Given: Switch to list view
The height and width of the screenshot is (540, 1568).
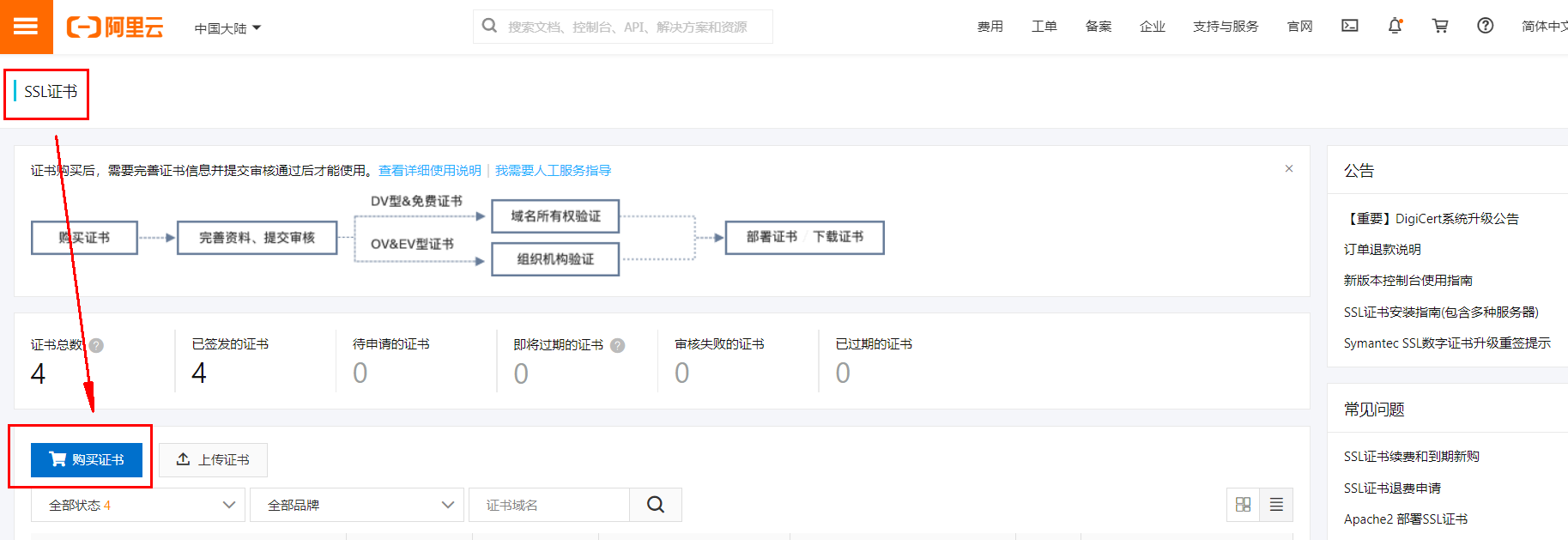Looking at the screenshot, I should click(x=1276, y=505).
